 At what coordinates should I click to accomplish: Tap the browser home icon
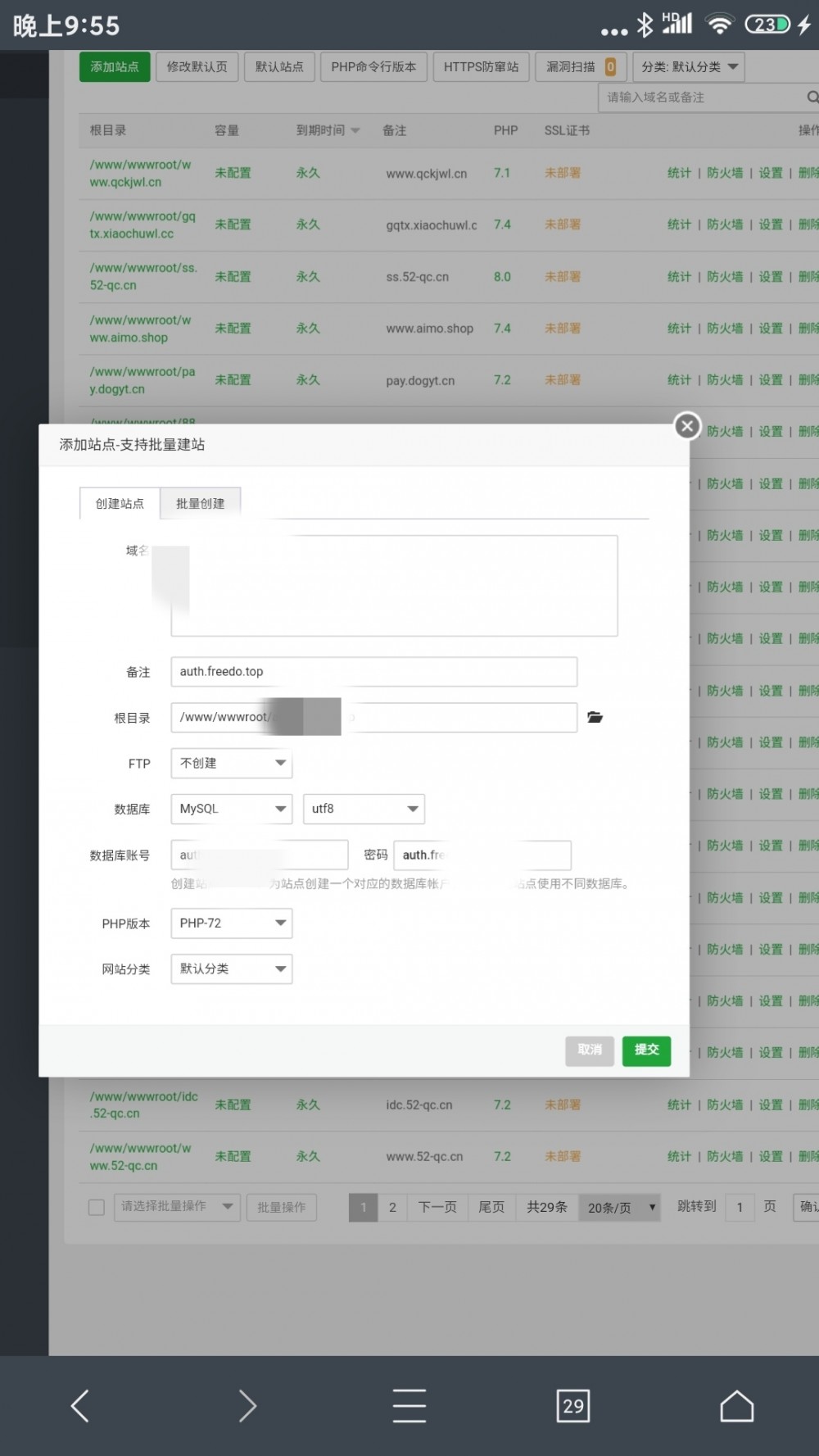tap(736, 1406)
